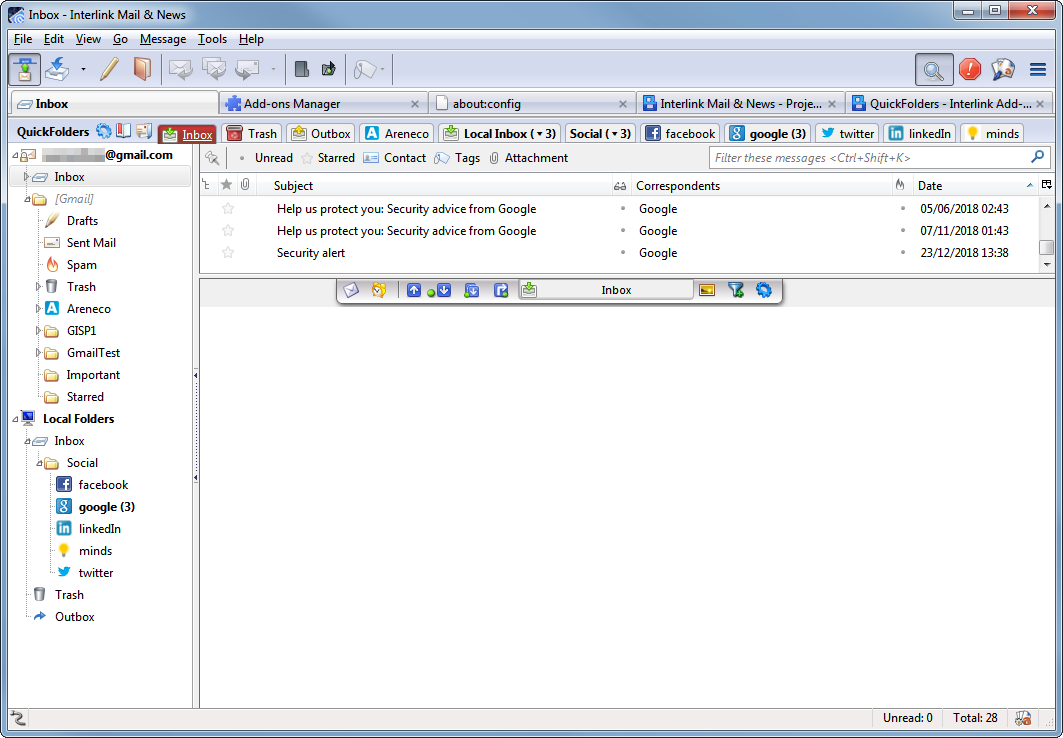Click the blue gear icon in current-folder bar
Viewport: 1063px width, 738px height.
pyautogui.click(x=764, y=290)
